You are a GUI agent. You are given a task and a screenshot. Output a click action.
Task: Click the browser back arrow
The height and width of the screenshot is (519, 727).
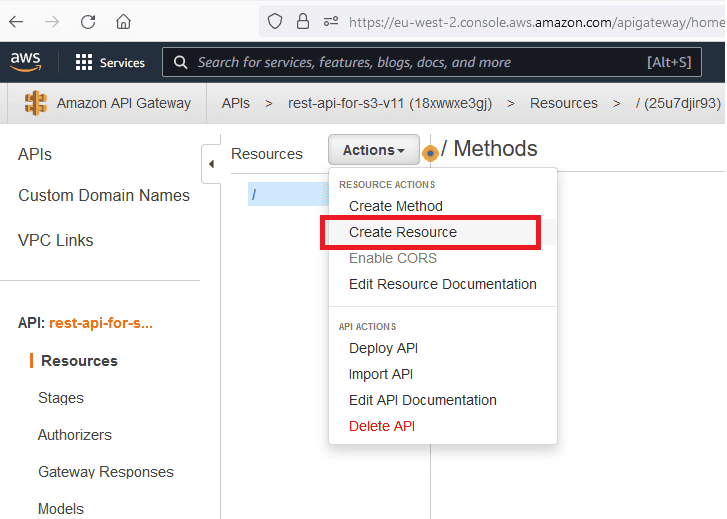click(17, 21)
